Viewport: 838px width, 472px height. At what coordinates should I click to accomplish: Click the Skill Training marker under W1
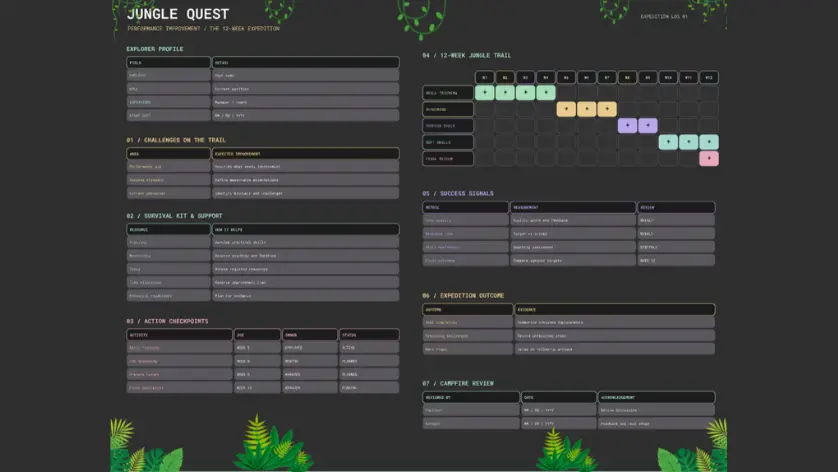485,92
